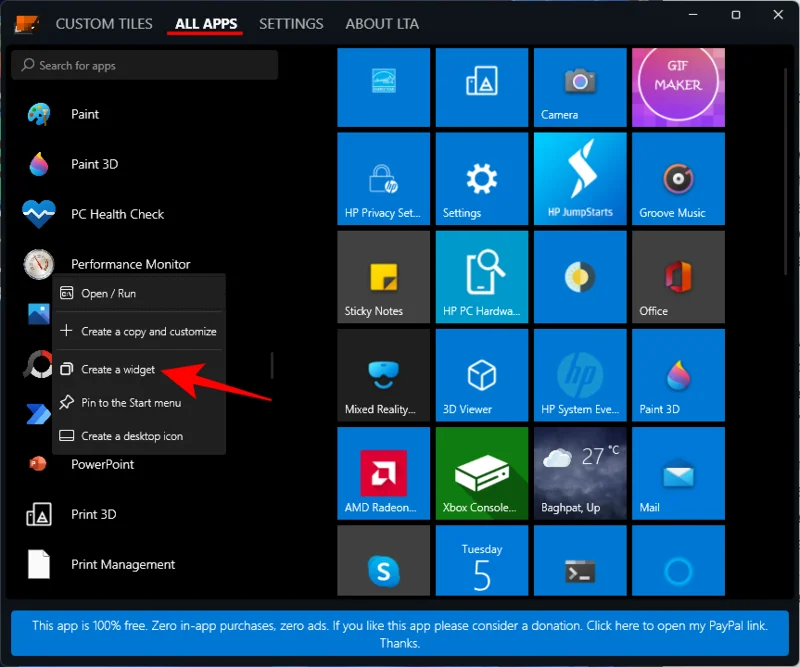Select Pin to the Start menu option
Viewport: 800px width, 667px height.
129,402
